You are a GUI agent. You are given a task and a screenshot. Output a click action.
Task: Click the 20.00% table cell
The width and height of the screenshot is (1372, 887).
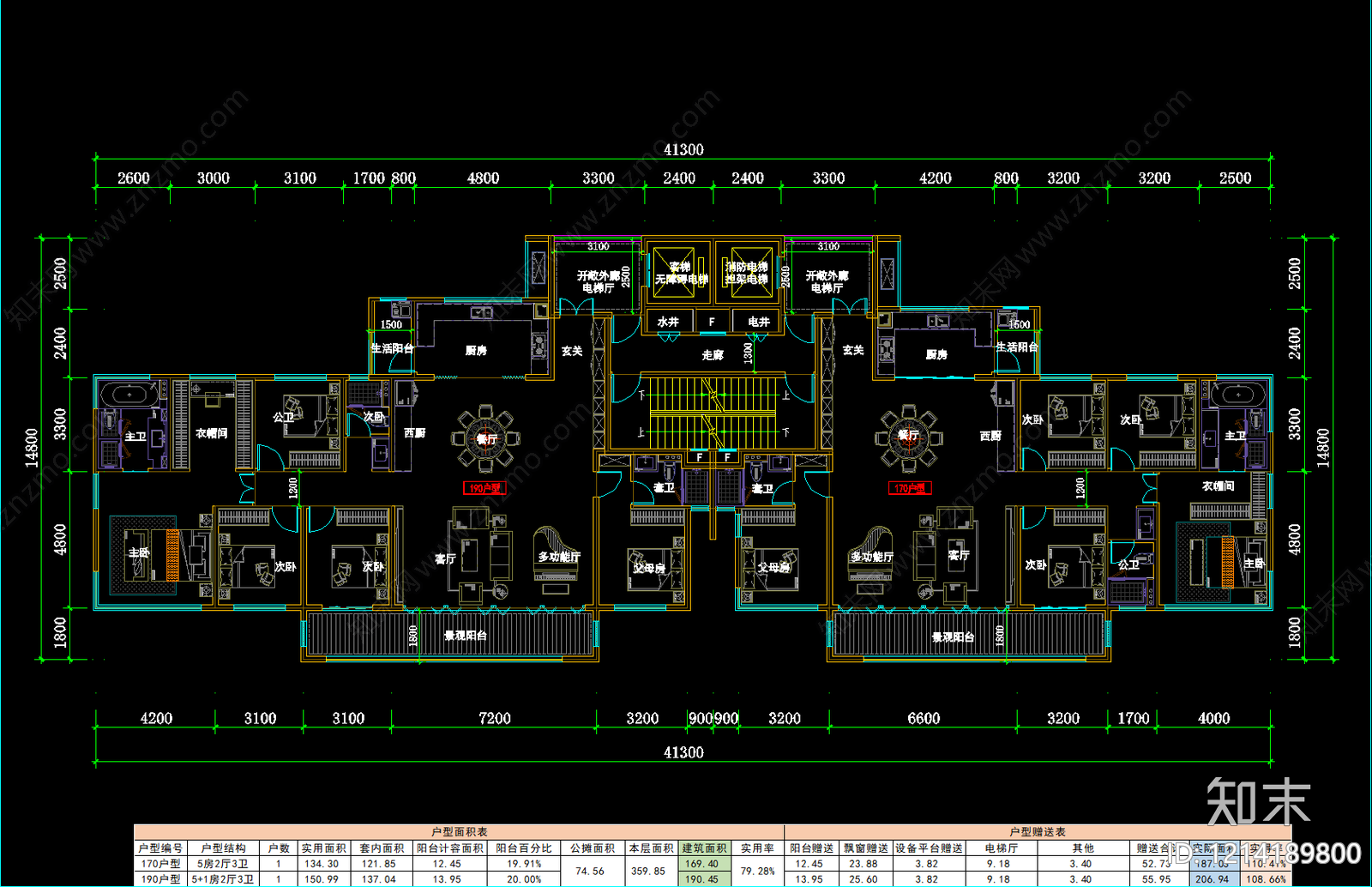(x=524, y=879)
